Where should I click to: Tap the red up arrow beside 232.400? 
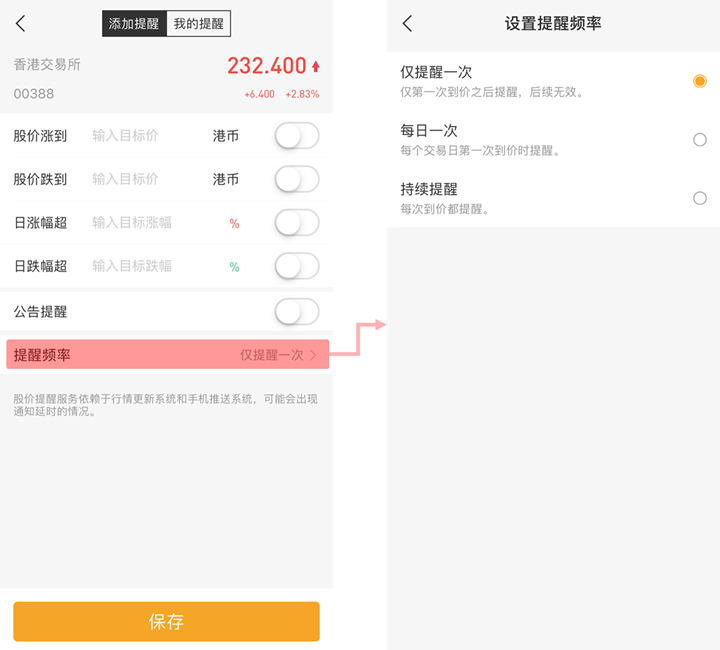315,67
